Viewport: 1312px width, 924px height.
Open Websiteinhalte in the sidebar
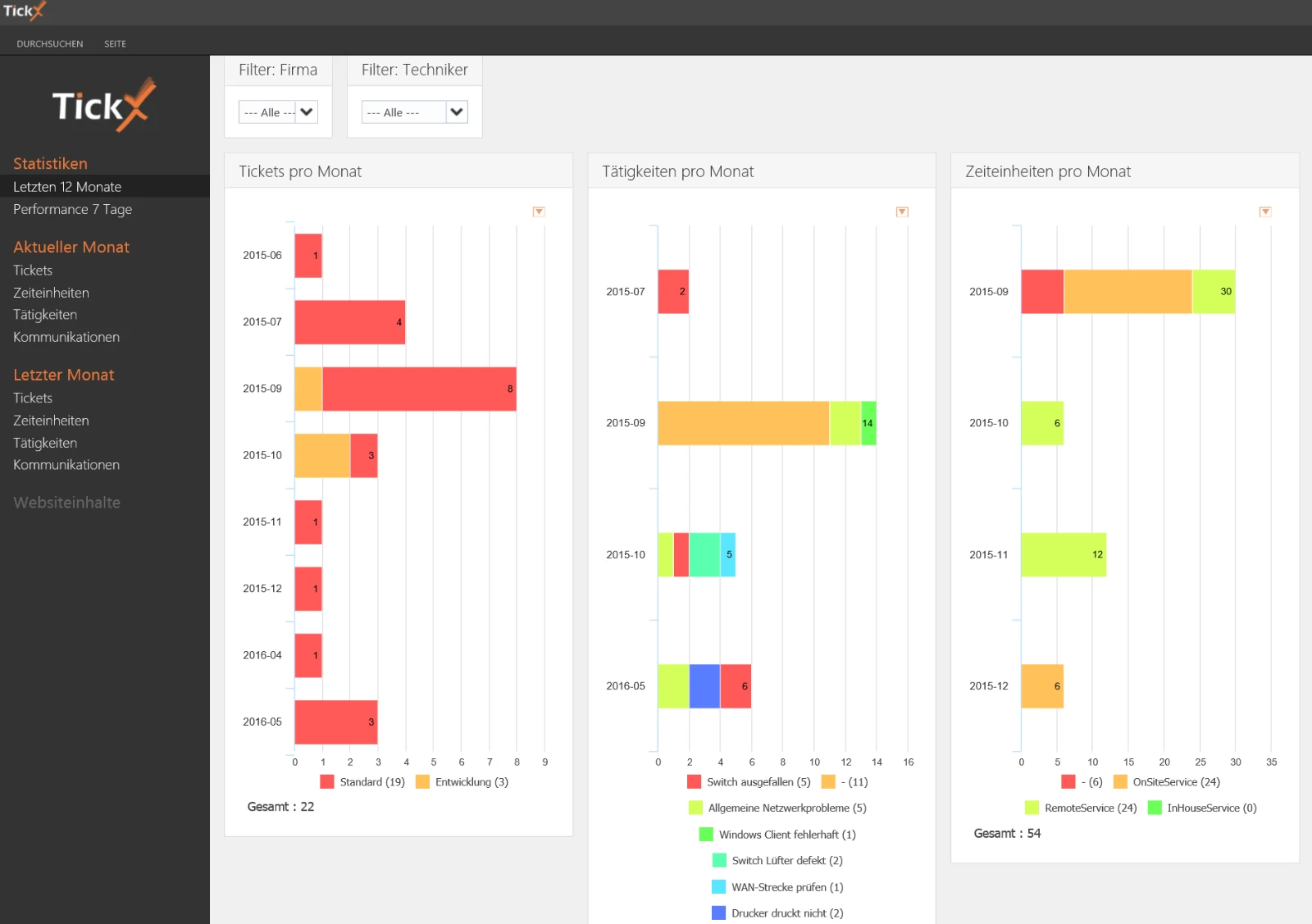click(66, 503)
